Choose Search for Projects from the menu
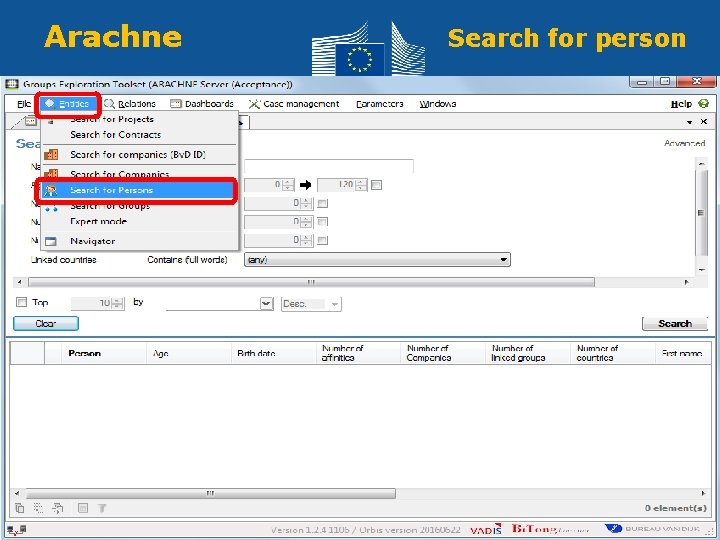Viewport: 720px width, 540px height. coord(112,119)
